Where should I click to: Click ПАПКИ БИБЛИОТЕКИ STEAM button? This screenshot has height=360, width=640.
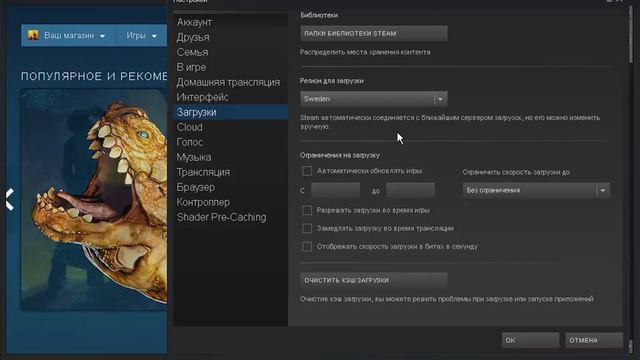(x=373, y=33)
